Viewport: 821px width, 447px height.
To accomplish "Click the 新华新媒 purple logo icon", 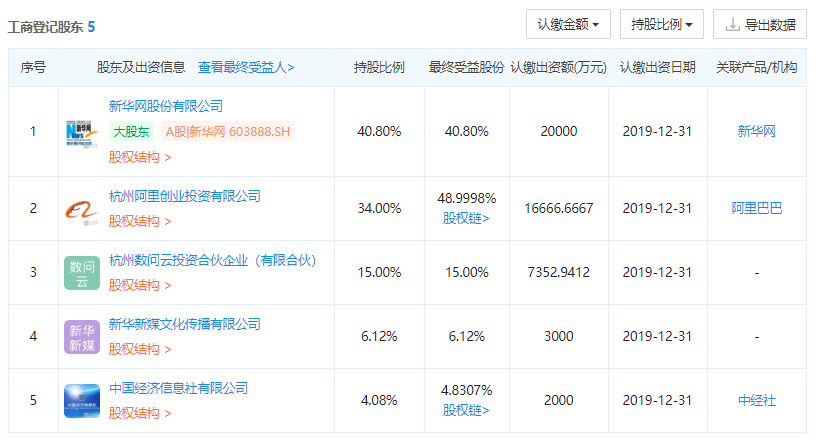I will click(x=82, y=337).
